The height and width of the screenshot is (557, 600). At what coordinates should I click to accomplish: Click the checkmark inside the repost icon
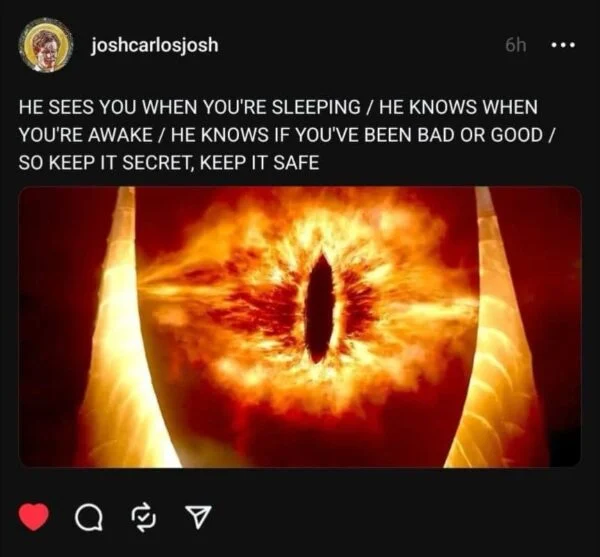pyautogui.click(x=144, y=518)
